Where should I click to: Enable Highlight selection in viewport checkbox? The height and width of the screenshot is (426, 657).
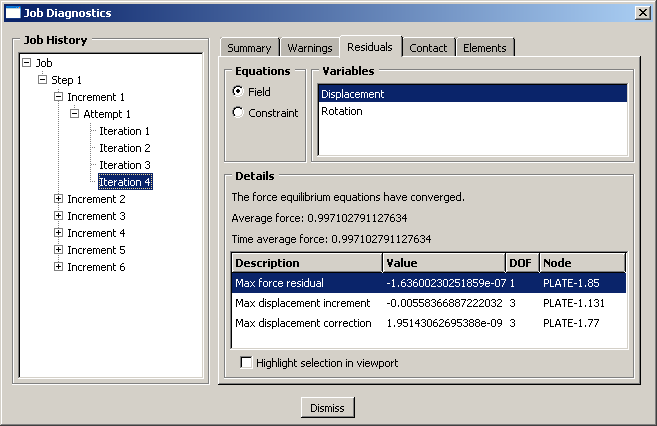coord(247,363)
